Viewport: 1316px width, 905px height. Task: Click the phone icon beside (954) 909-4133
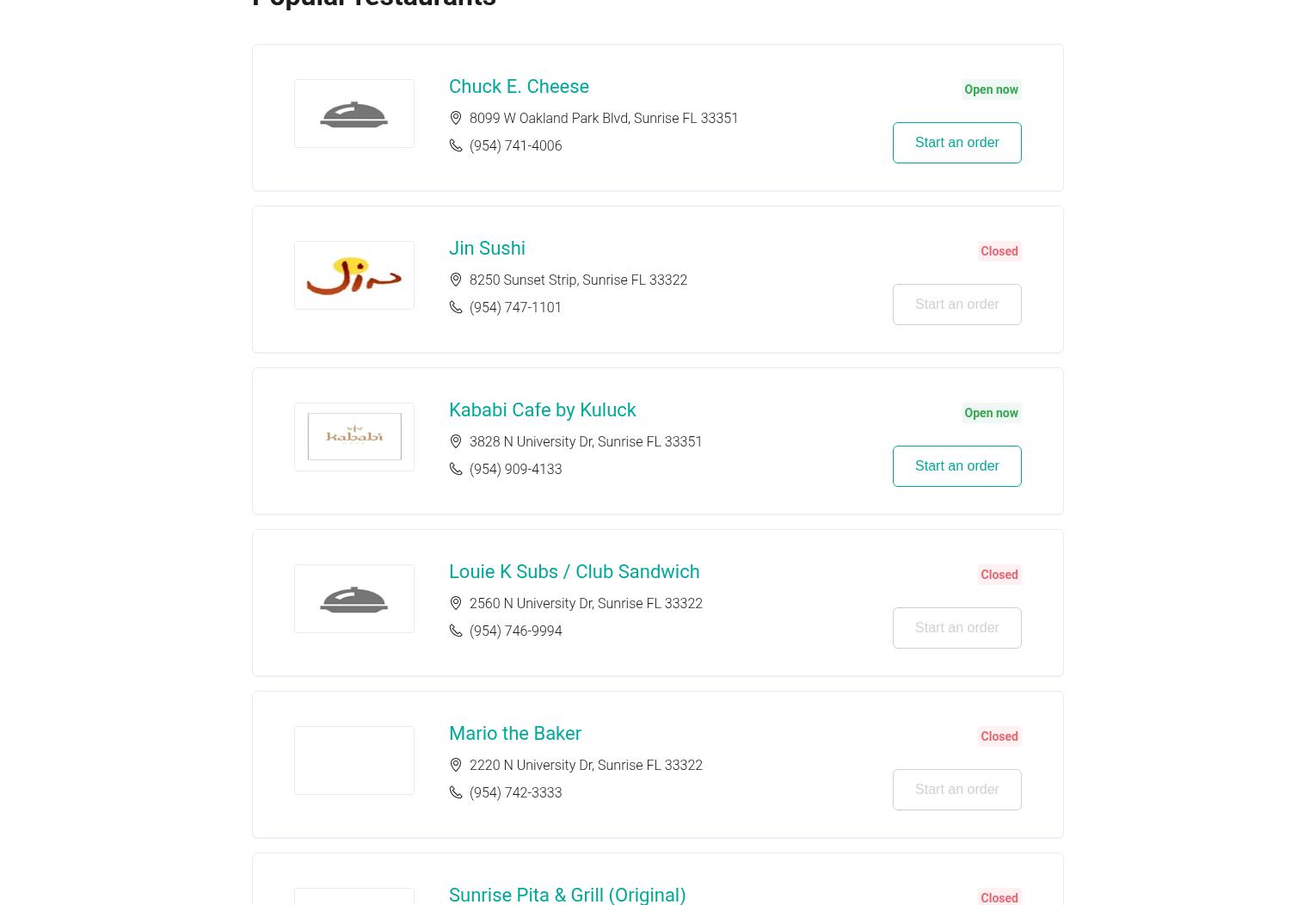(x=456, y=469)
